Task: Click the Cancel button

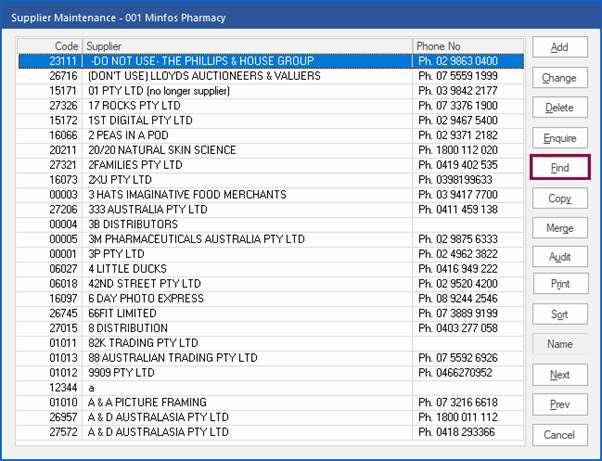Action: pyautogui.click(x=560, y=435)
